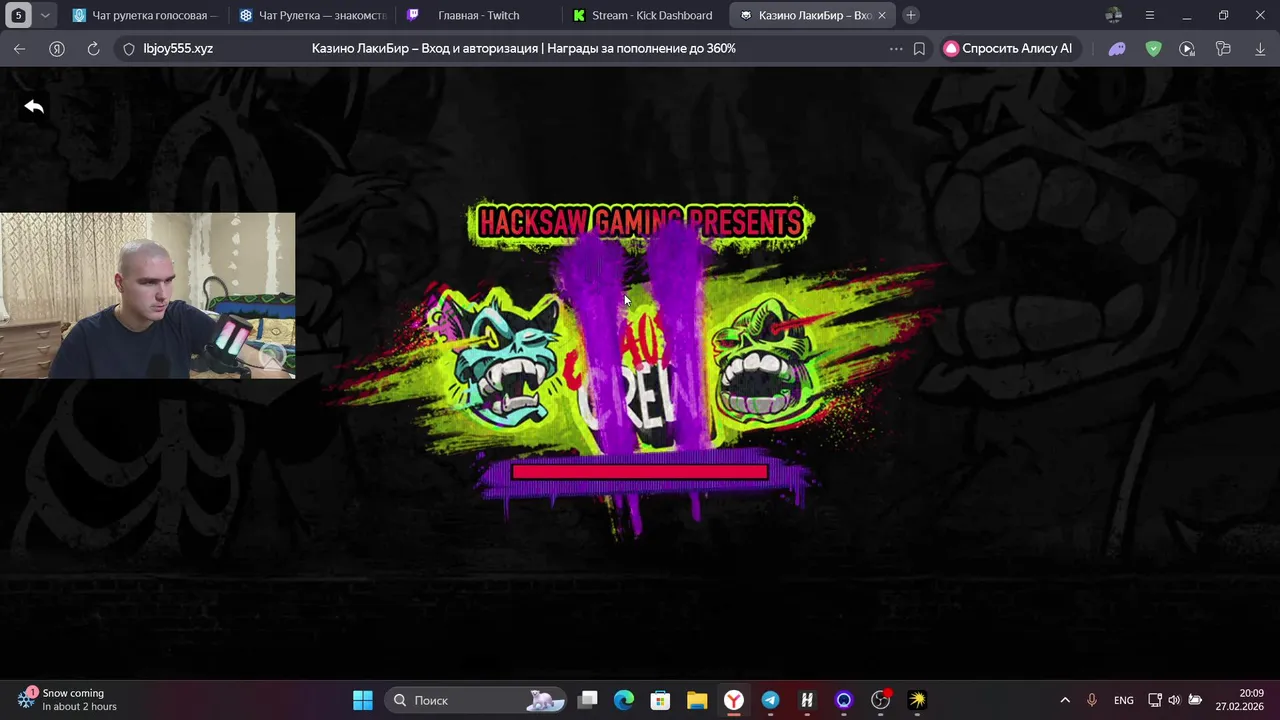This screenshot has width=1280, height=720.
Task: Switch to Чат рулетка голосовая tab
Action: [x=145, y=15]
